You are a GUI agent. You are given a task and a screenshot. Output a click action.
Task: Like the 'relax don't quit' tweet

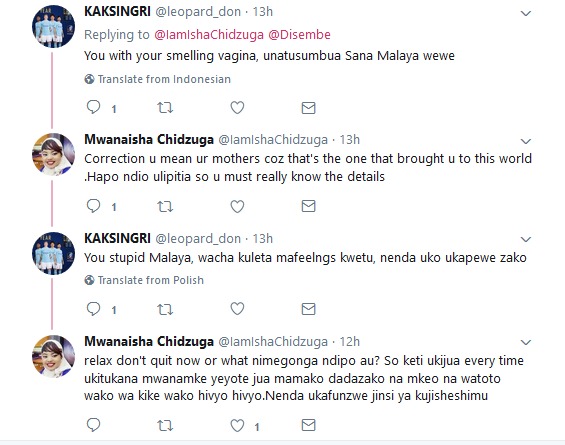point(237,426)
